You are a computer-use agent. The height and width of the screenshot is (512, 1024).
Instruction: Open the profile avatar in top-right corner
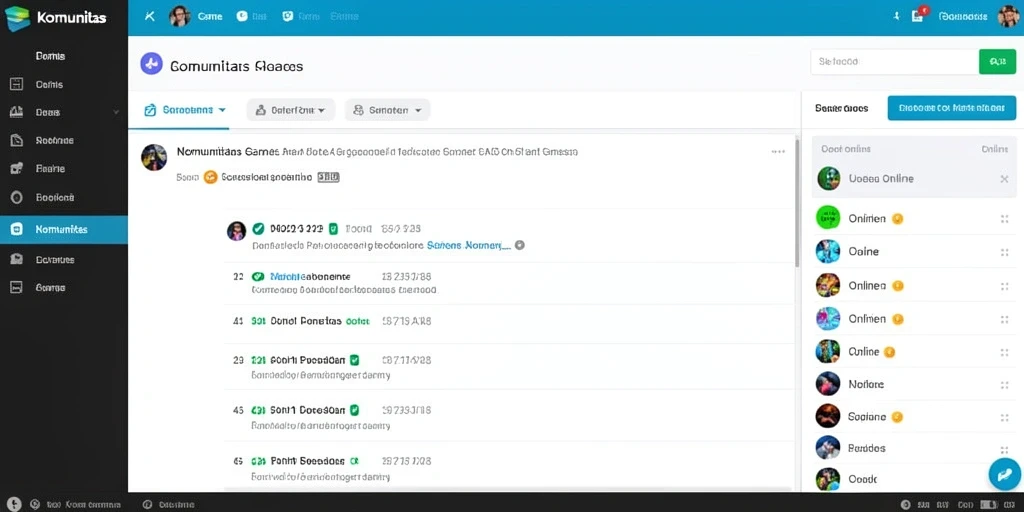pos(1008,16)
